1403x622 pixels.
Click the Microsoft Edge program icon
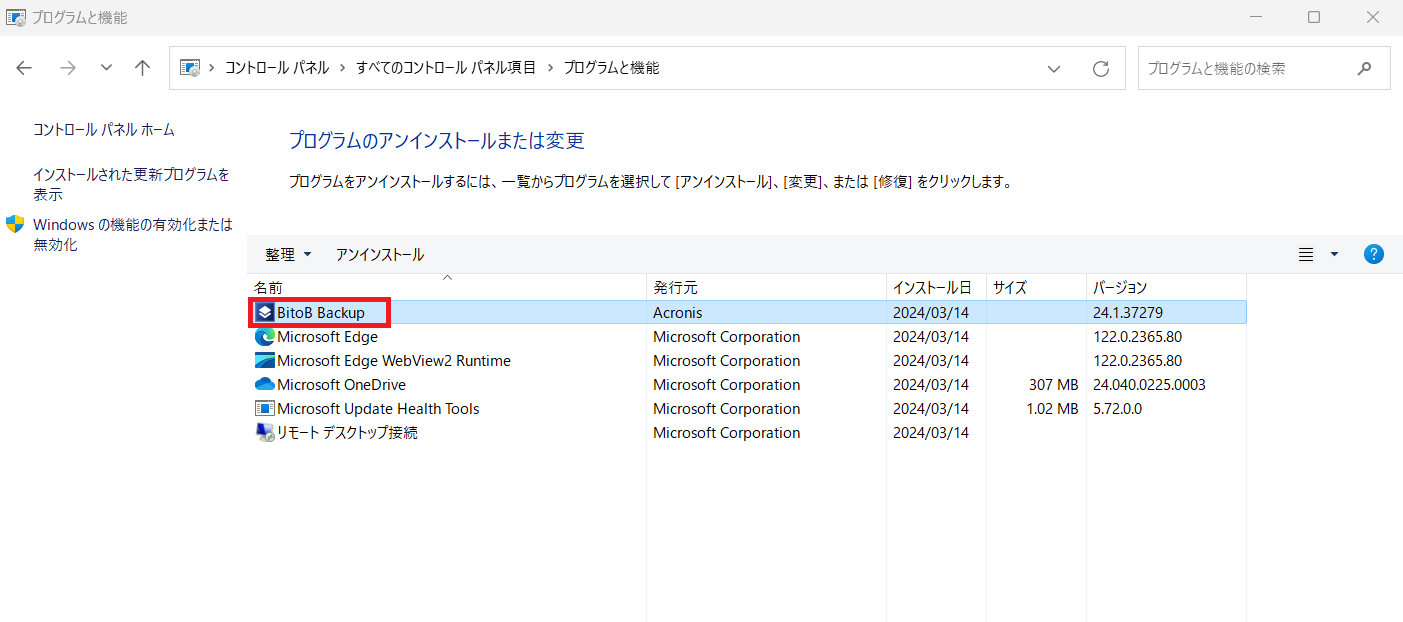point(265,337)
